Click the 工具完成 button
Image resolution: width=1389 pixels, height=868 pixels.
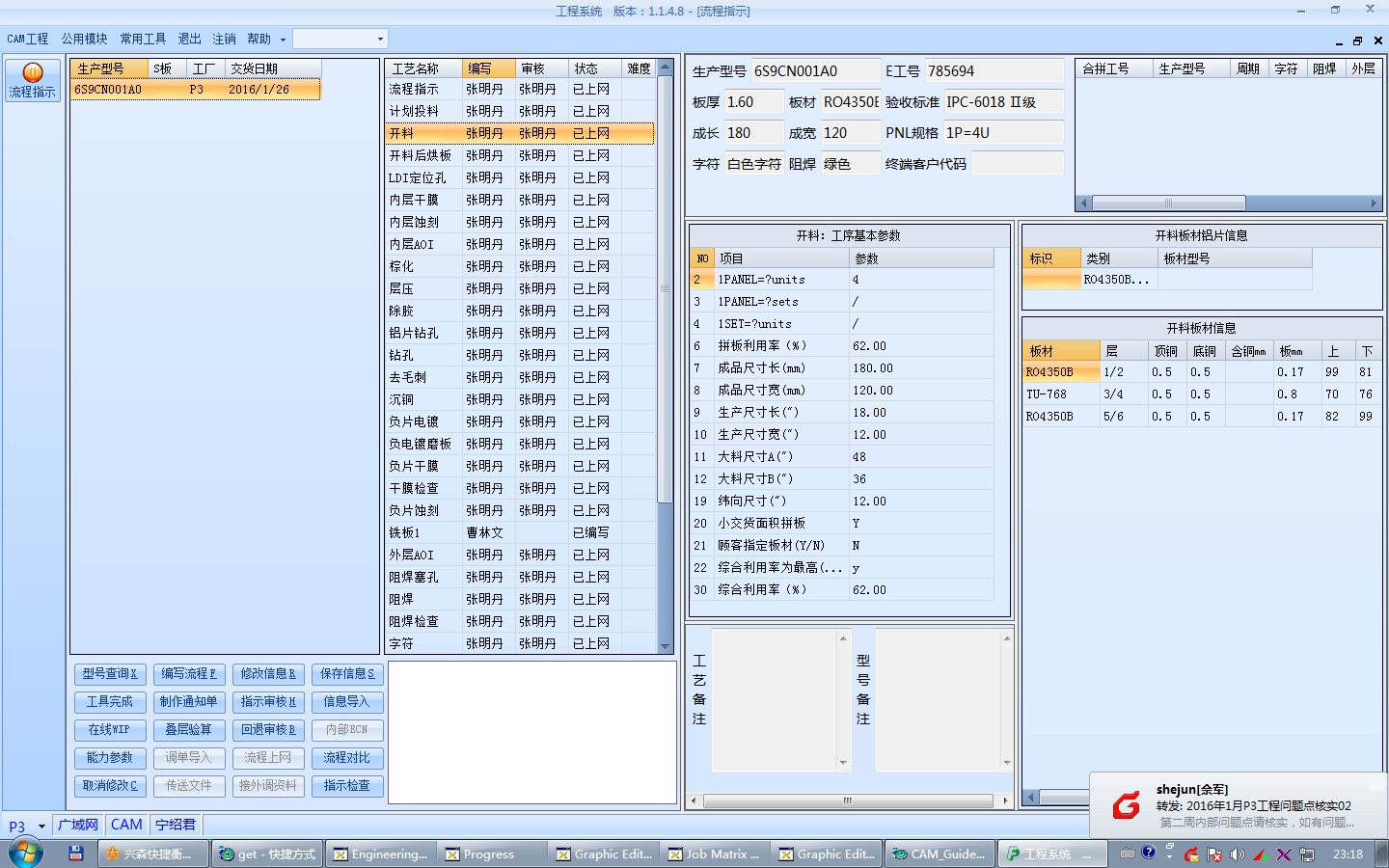(x=110, y=702)
